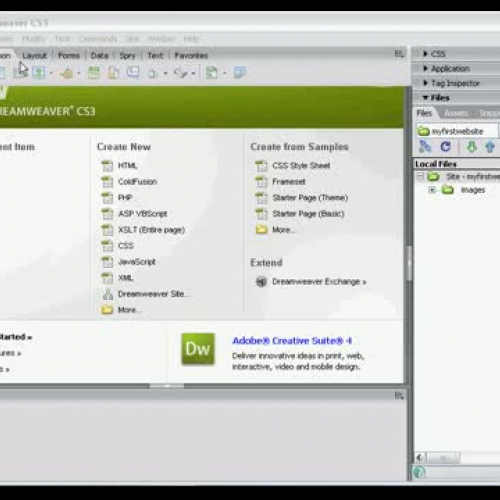The image size is (500, 500).
Task: Click Connect to remote host icon
Action: coord(425,147)
